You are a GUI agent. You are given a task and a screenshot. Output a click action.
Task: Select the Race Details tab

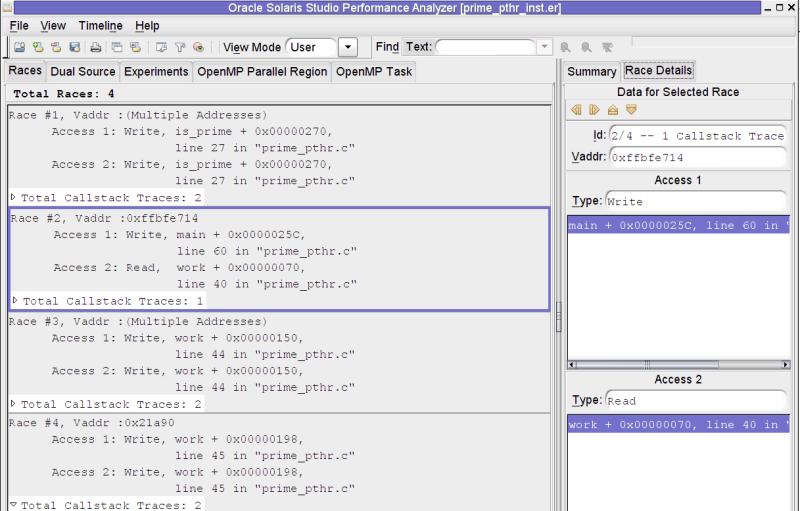658,70
